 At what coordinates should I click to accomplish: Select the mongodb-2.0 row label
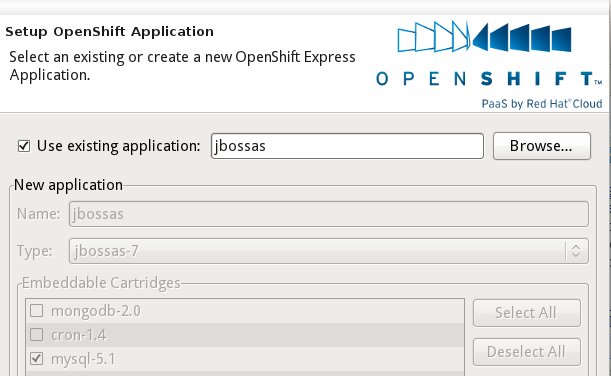[96, 311]
